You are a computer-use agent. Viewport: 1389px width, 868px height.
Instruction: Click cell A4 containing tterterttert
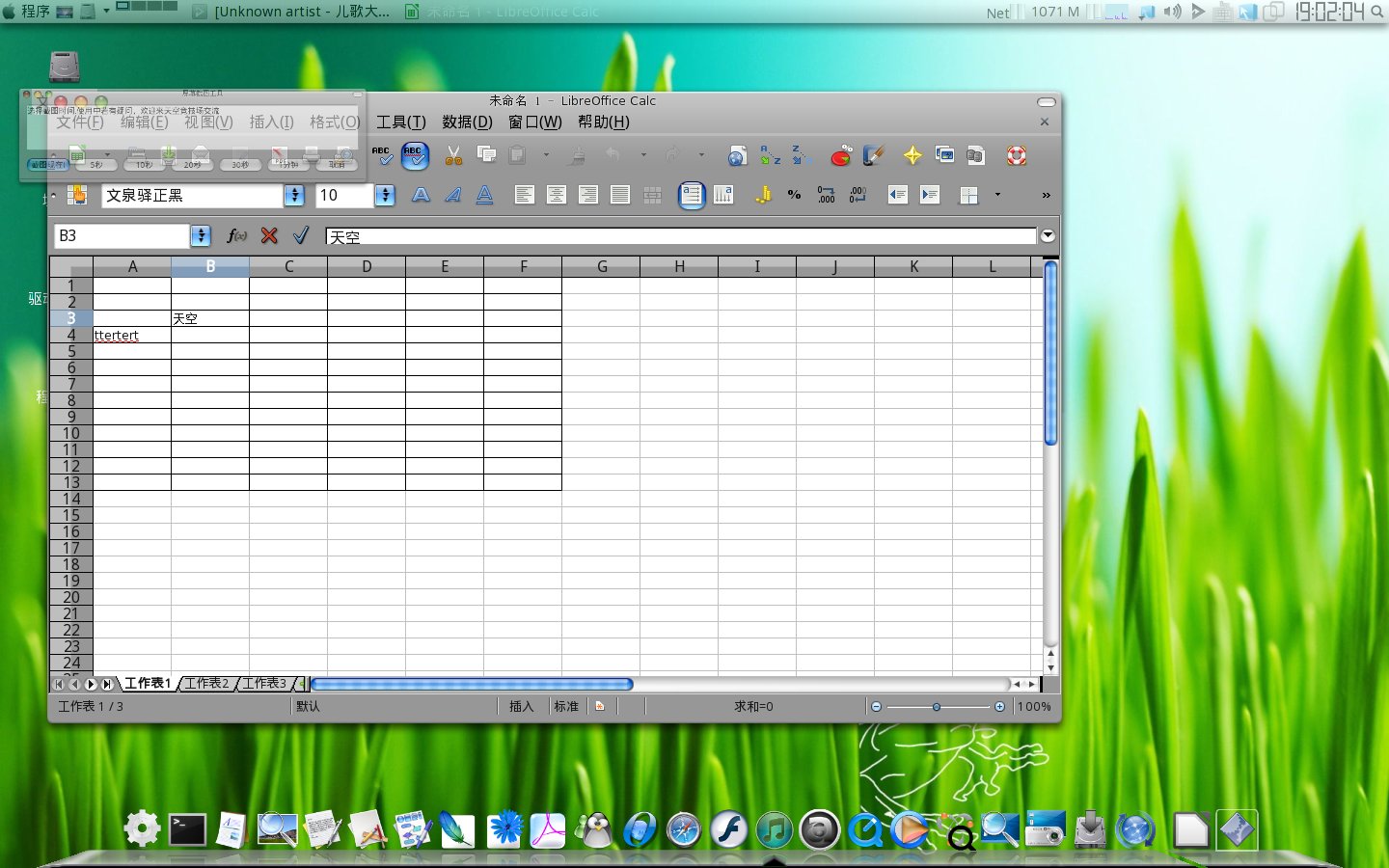(x=132, y=335)
